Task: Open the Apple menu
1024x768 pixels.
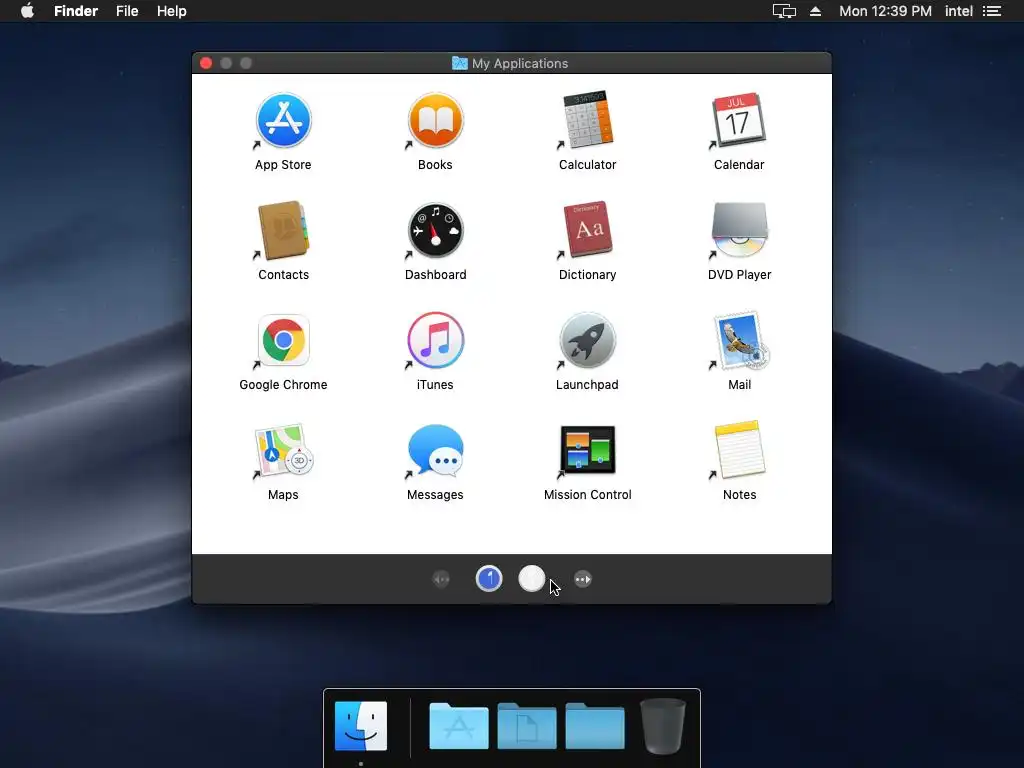Action: point(27,11)
